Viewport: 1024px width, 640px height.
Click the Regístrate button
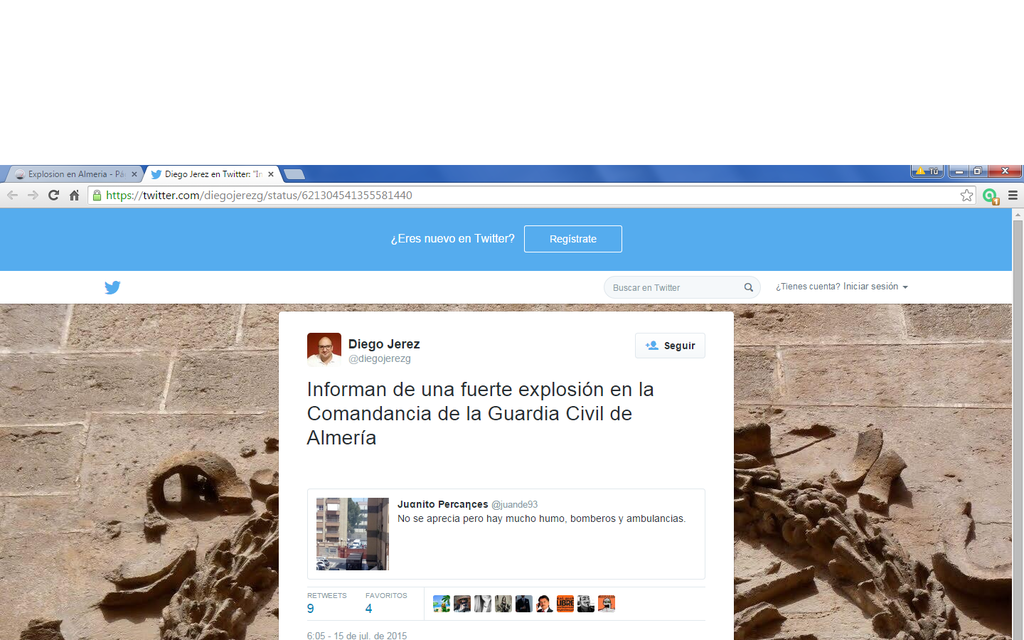pyautogui.click(x=573, y=239)
